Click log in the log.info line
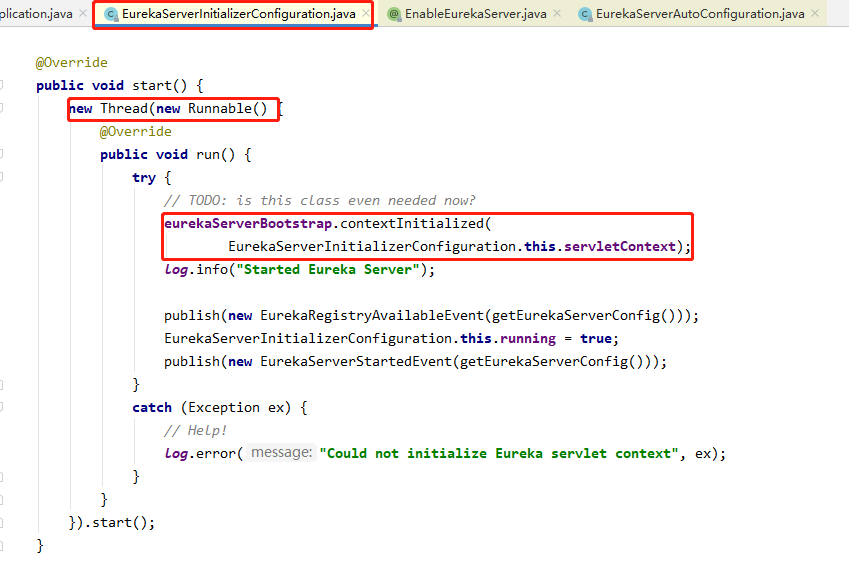The image size is (849, 566). (x=176, y=269)
